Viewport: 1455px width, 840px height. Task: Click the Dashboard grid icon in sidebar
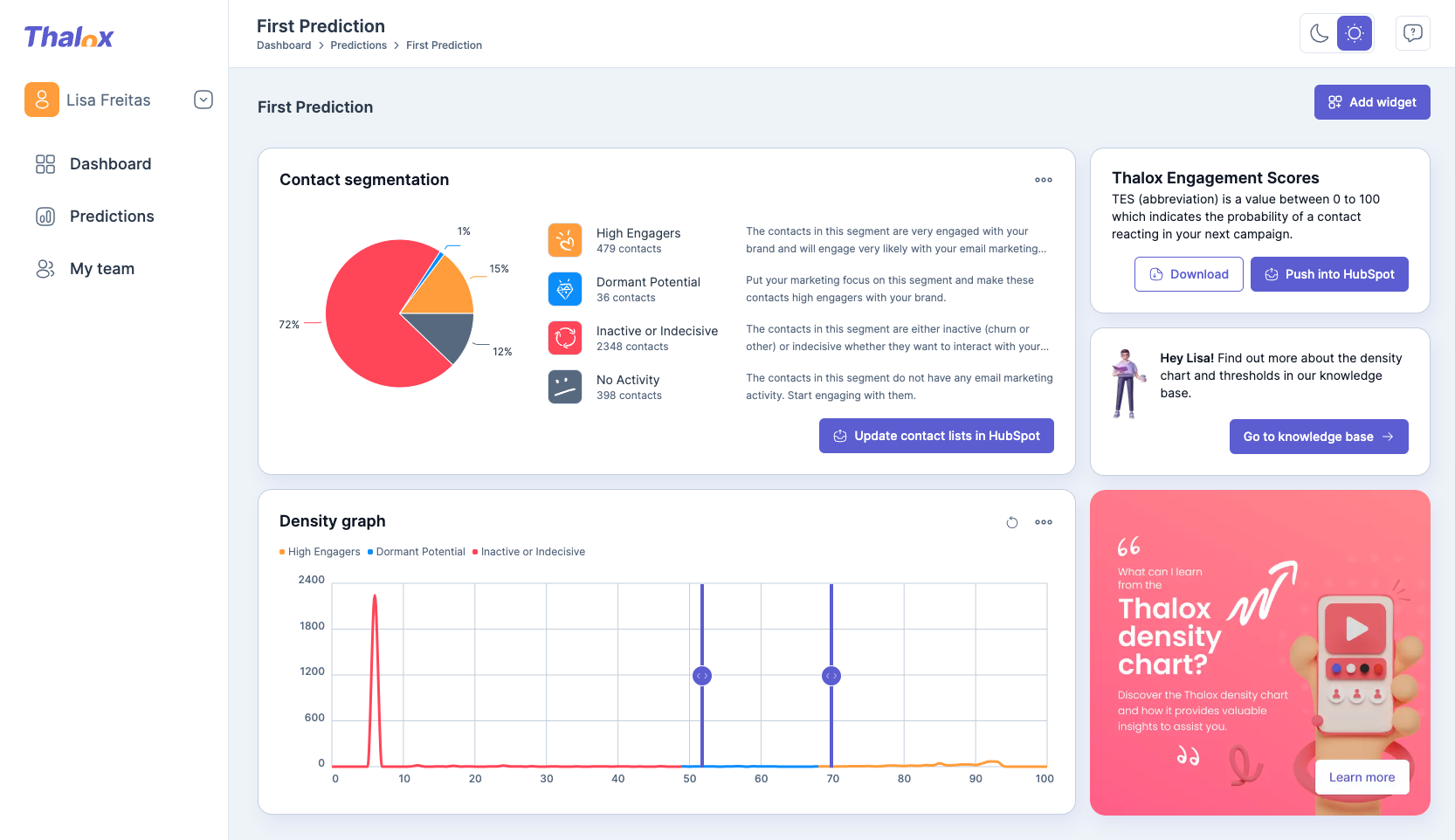click(x=45, y=163)
